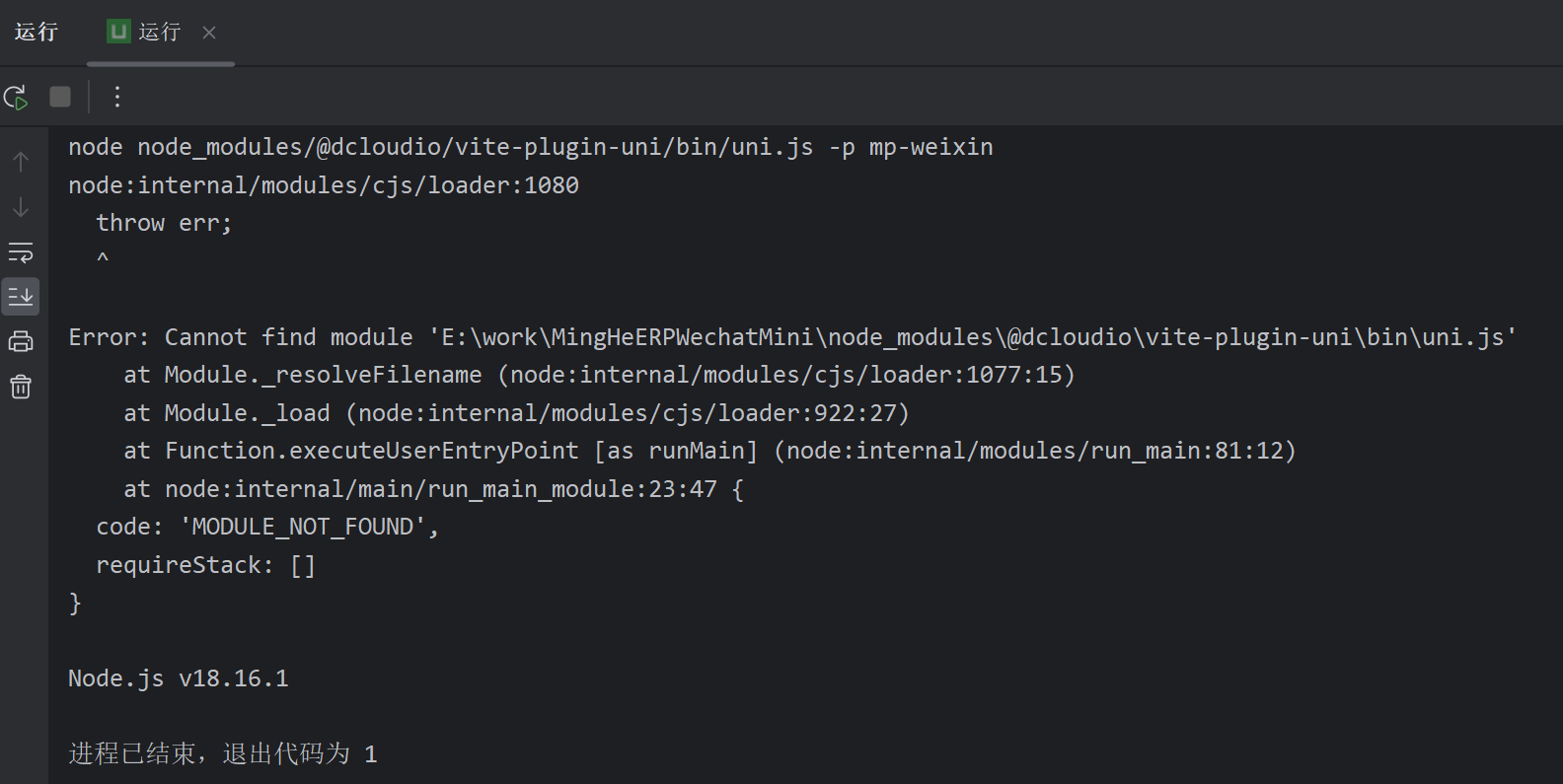Open the three-dot more options menu
The height and width of the screenshot is (784, 1563).
pos(117,96)
